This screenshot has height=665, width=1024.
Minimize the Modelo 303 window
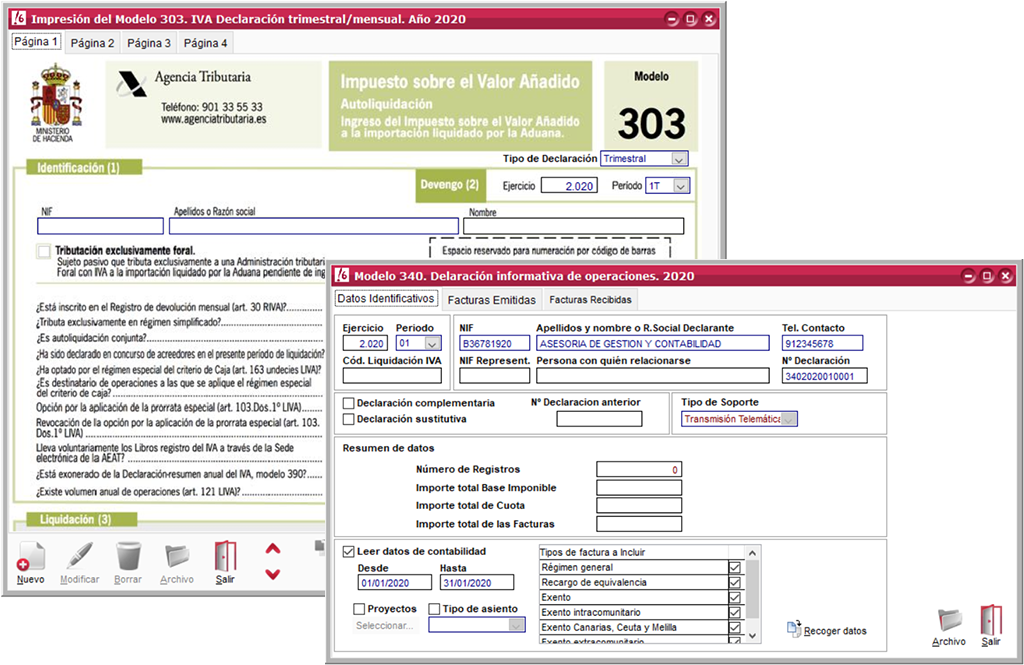[x=672, y=19]
